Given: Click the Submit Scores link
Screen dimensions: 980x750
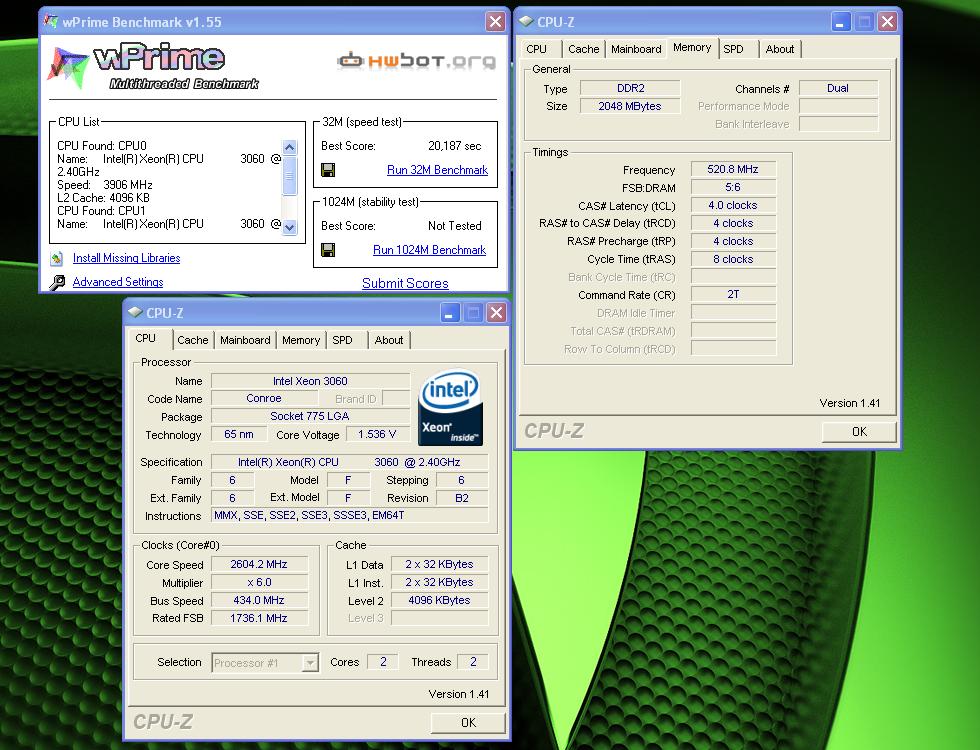Looking at the screenshot, I should (x=405, y=283).
